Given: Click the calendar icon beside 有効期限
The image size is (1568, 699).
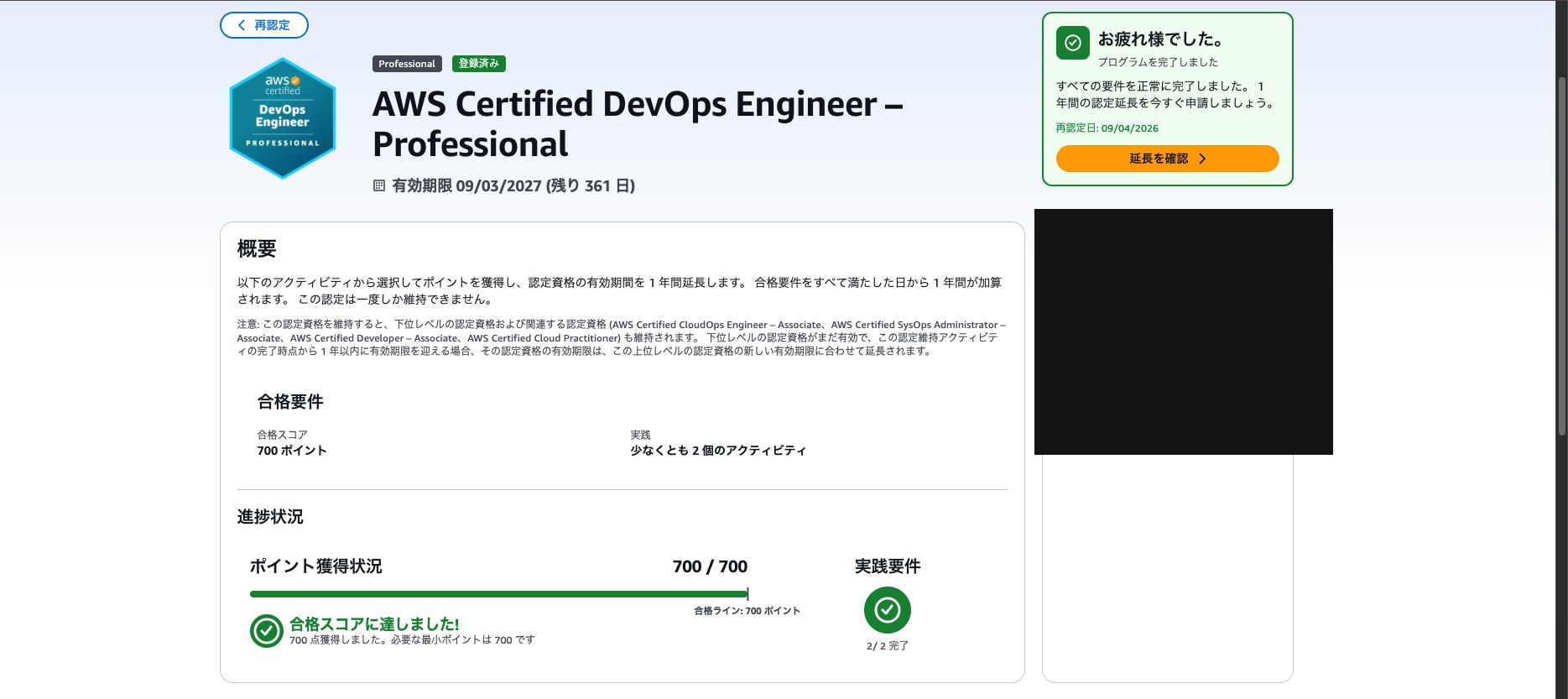Looking at the screenshot, I should point(379,185).
